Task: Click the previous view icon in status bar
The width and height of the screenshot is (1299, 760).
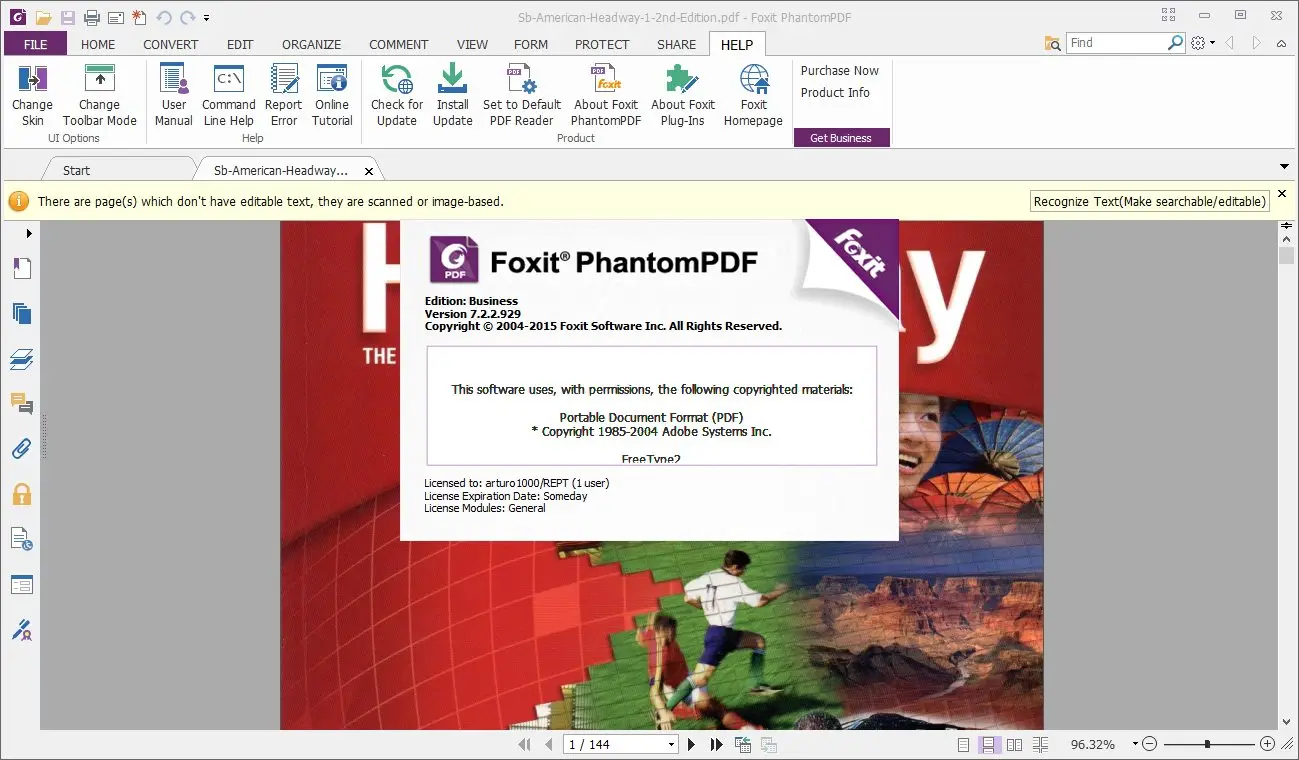Action: coord(743,745)
